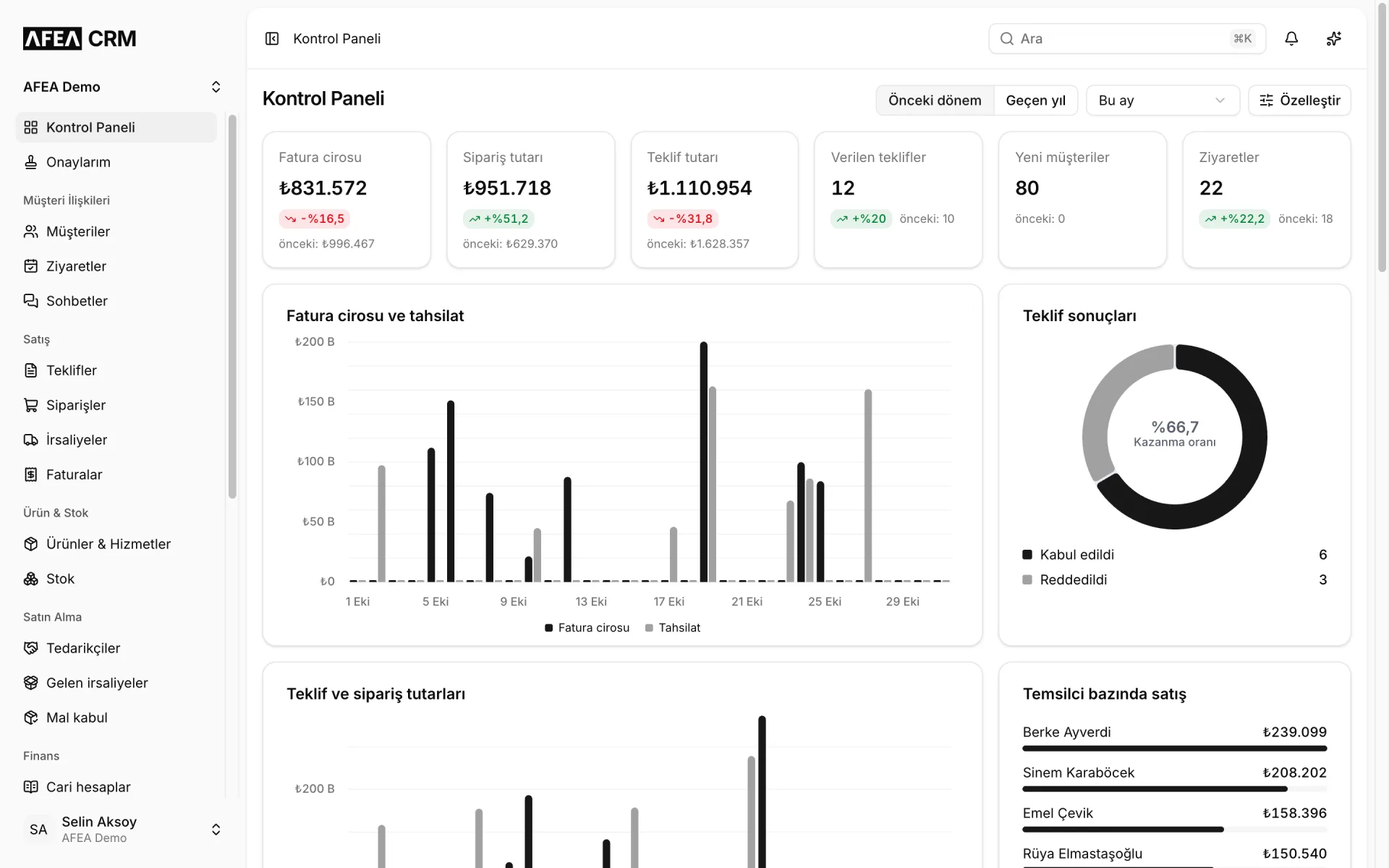Screen dimensions: 1389x868
Task: Open the AI sparkle assistant icon
Action: (1334, 38)
